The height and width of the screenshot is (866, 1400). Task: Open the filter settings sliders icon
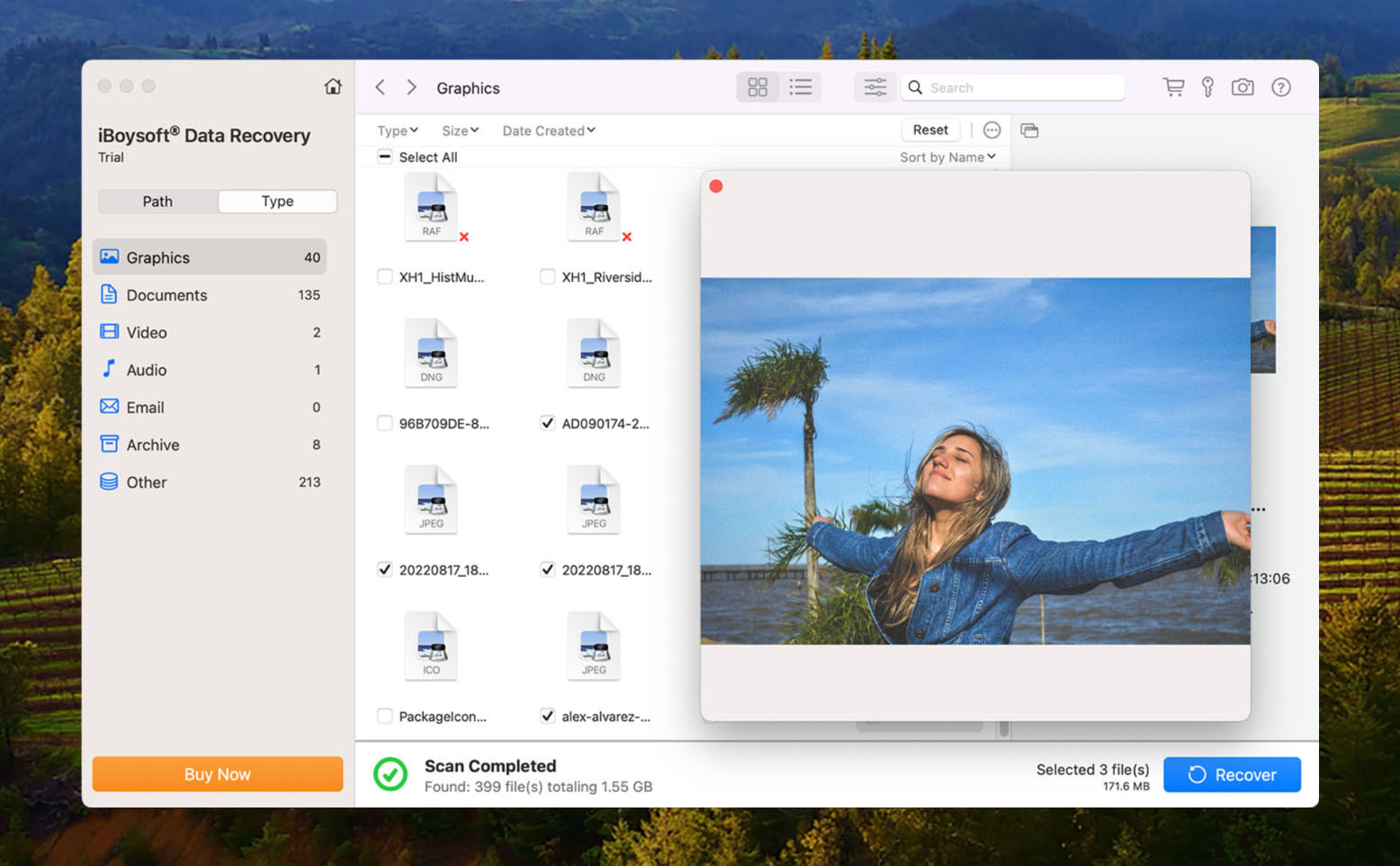874,86
